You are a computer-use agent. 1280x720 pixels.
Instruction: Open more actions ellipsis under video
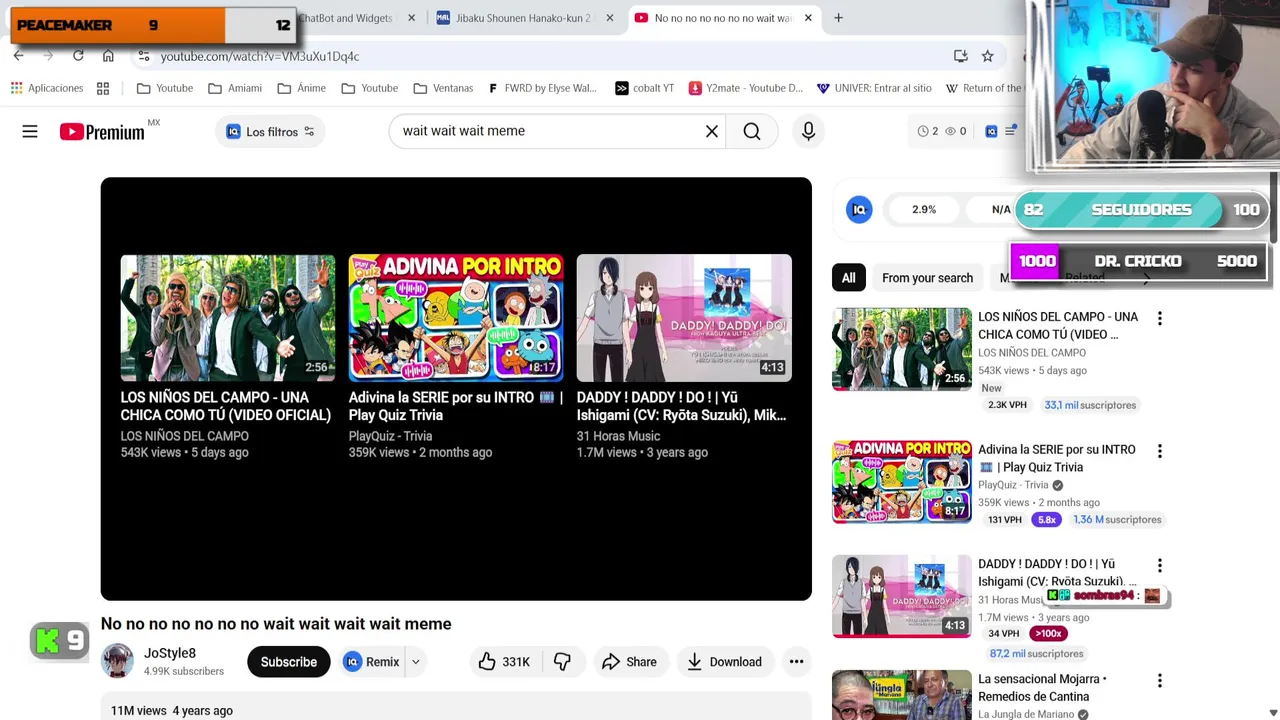point(796,662)
